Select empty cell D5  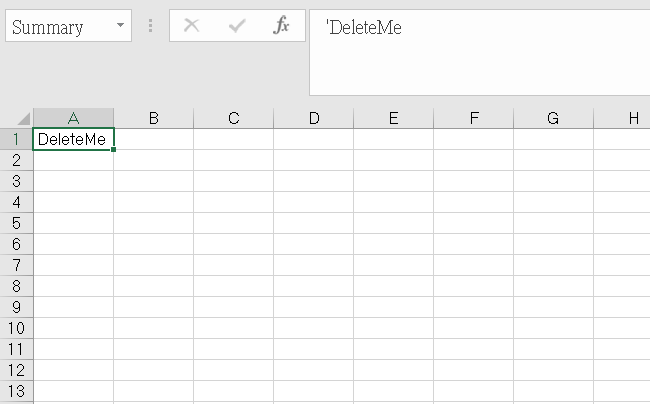[x=313, y=223]
